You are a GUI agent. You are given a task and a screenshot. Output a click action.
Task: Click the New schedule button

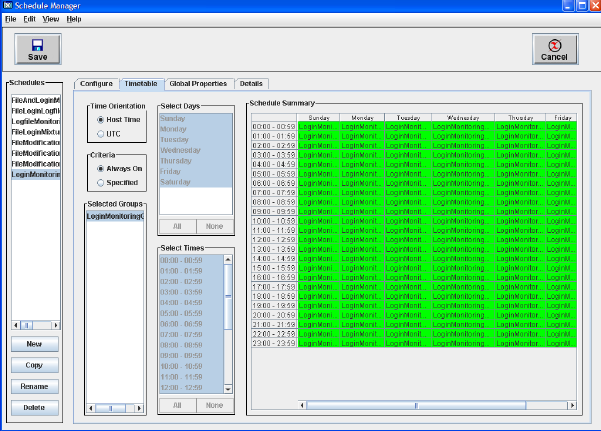pos(34,344)
